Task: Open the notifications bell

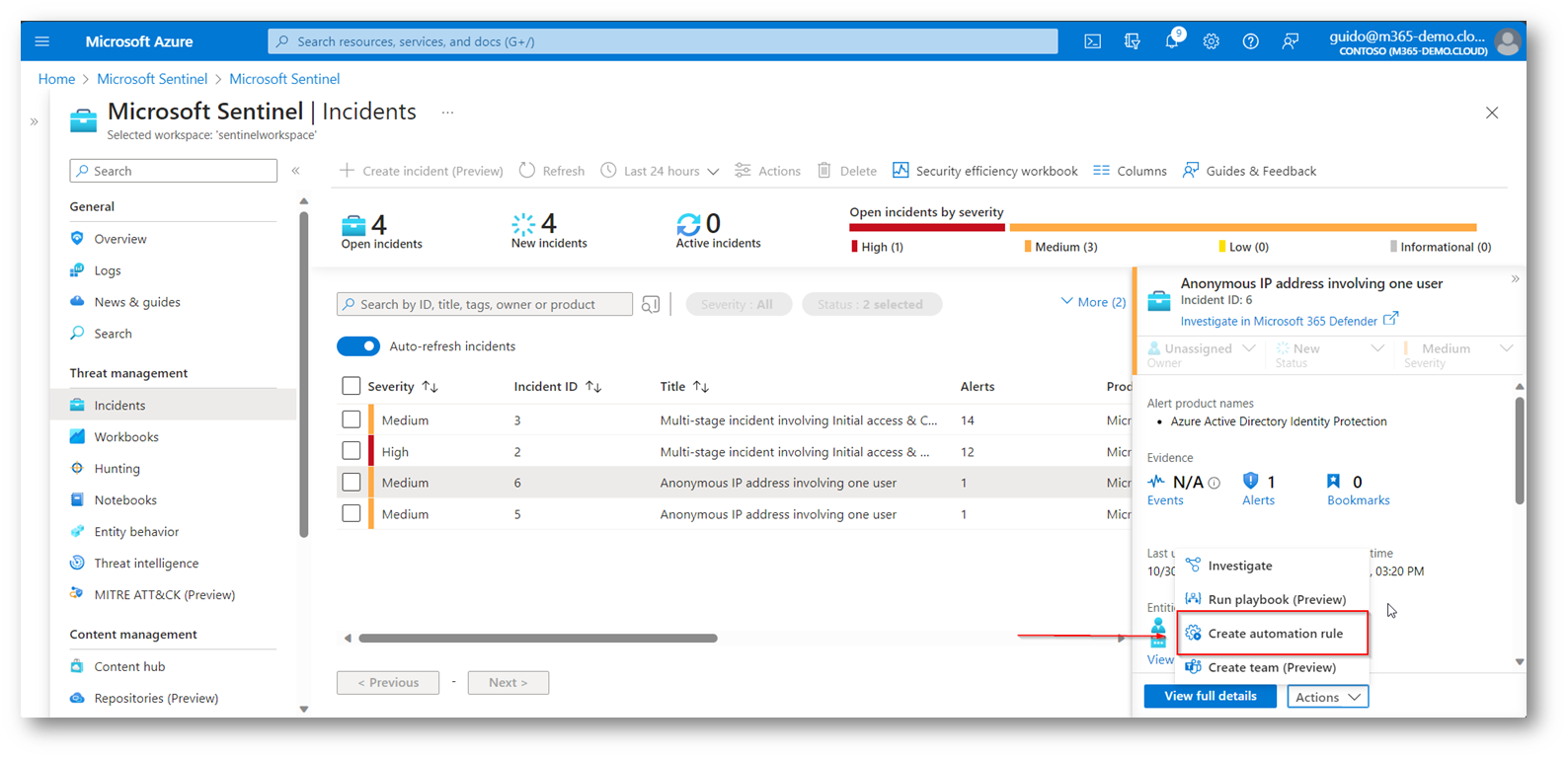Action: (x=1172, y=41)
